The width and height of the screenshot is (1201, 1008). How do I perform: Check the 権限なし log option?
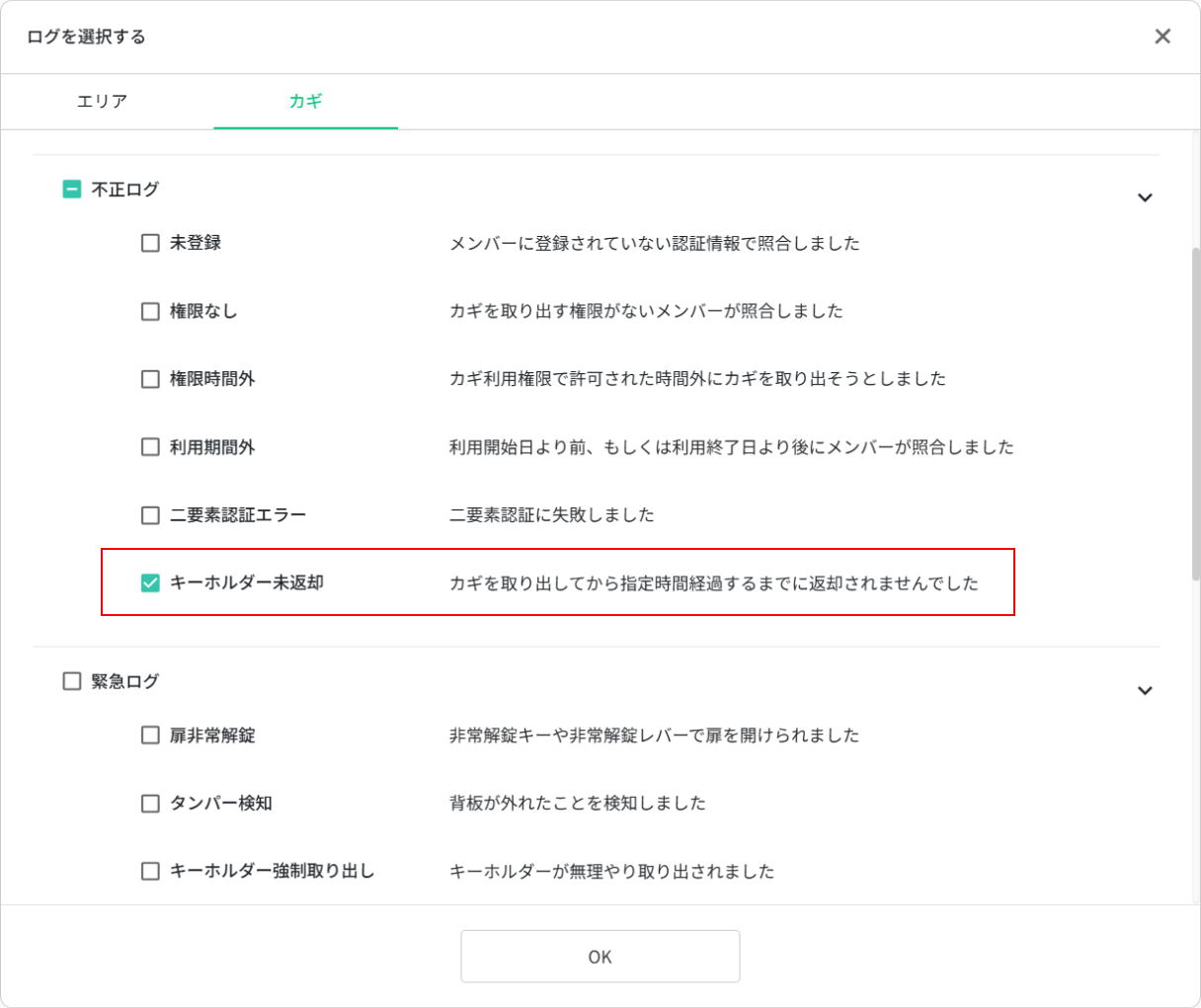[x=150, y=311]
